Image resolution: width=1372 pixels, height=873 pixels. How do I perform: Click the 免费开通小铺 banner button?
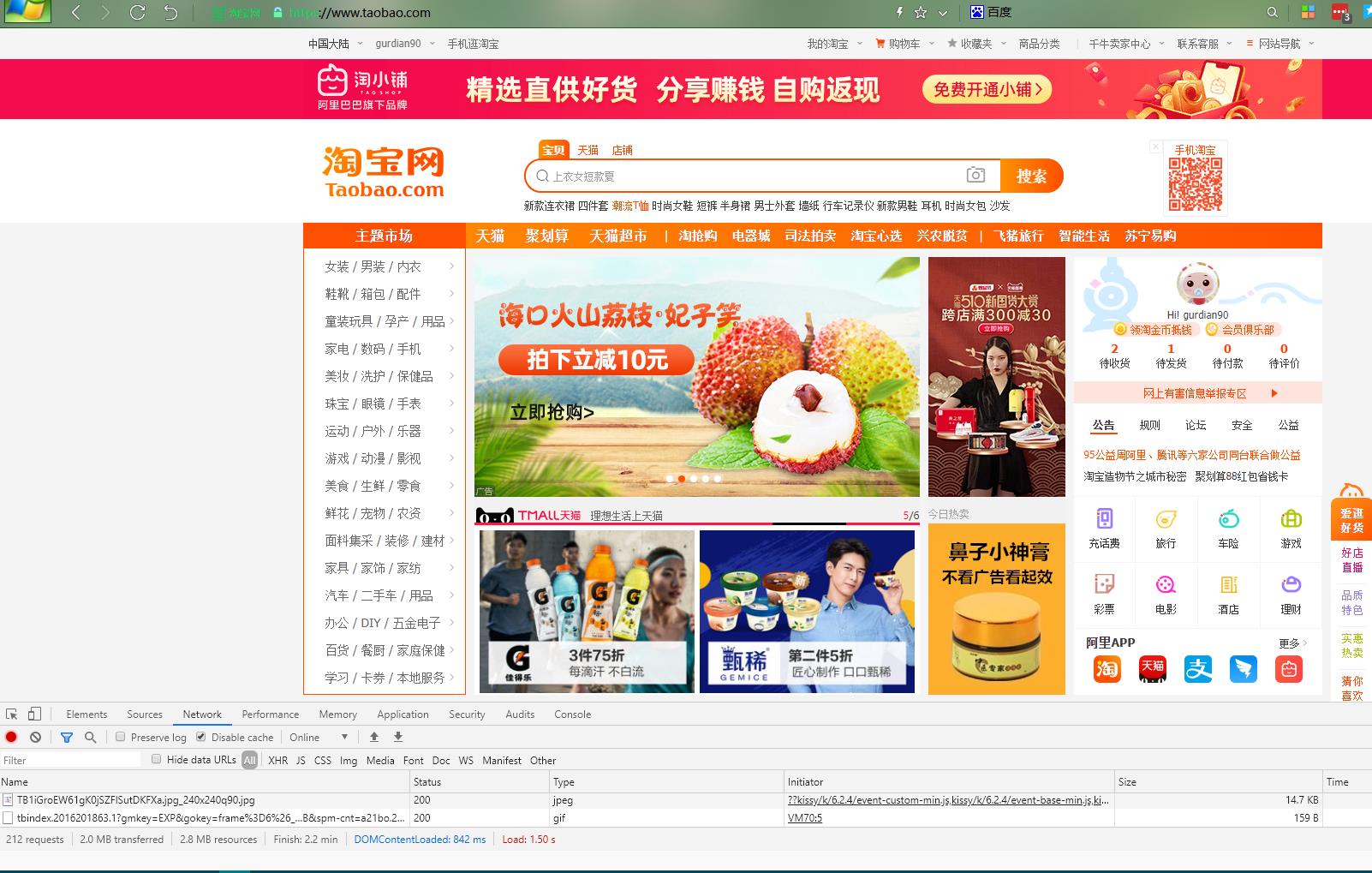[987, 90]
